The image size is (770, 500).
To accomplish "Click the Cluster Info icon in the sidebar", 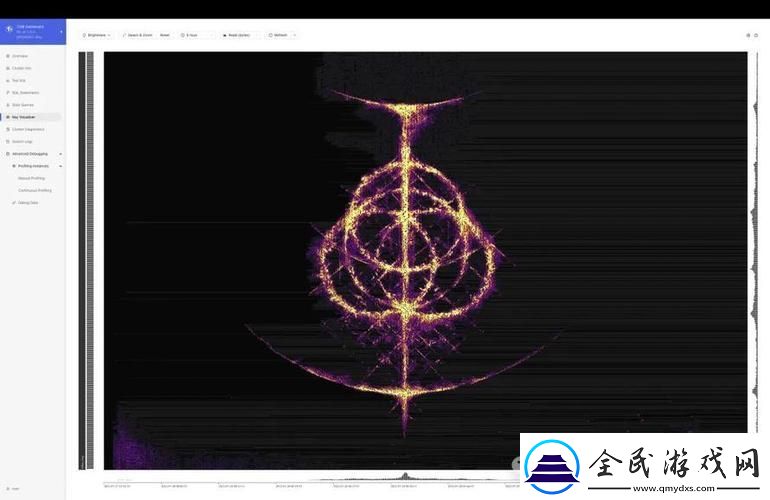I will (8, 68).
